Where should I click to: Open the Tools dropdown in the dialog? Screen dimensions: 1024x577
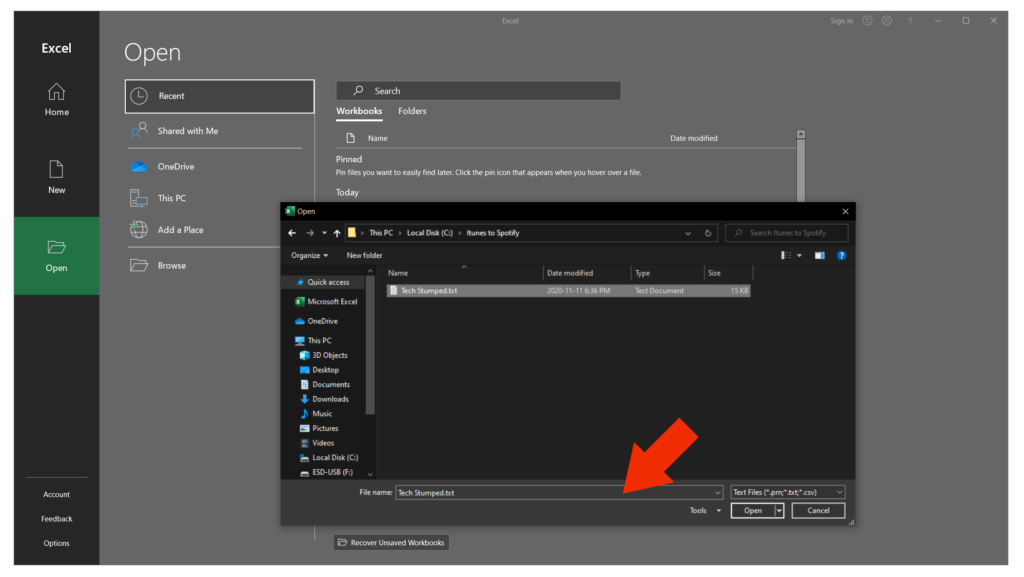pyautogui.click(x=705, y=510)
